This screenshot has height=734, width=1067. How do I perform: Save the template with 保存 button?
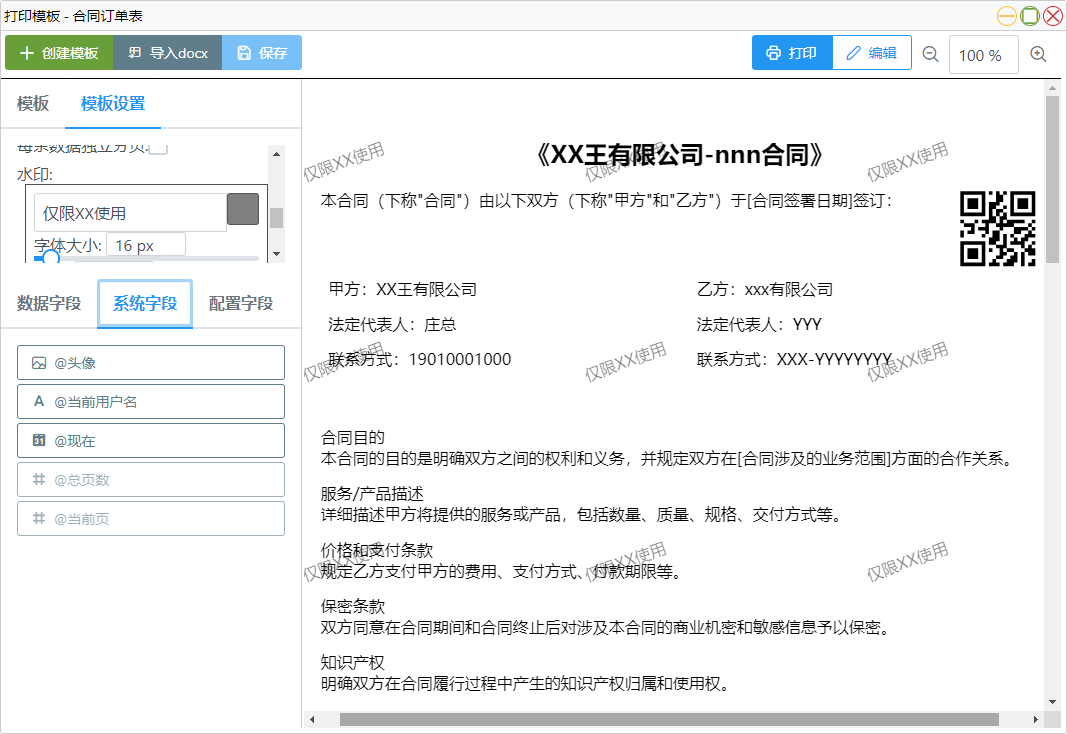click(x=261, y=53)
